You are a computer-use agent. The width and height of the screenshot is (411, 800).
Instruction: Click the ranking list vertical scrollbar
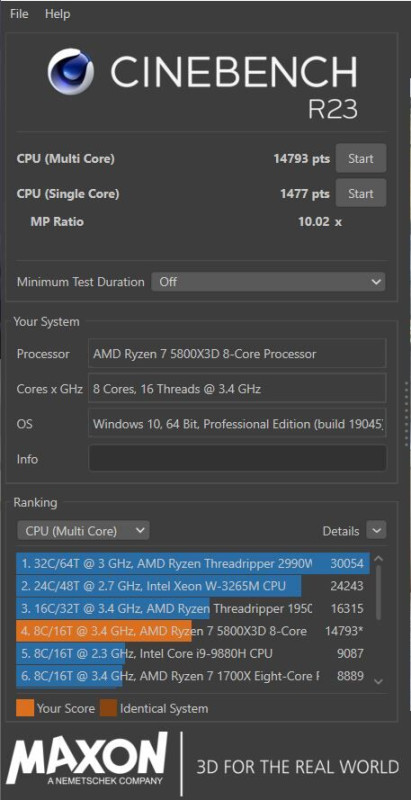coord(378,592)
